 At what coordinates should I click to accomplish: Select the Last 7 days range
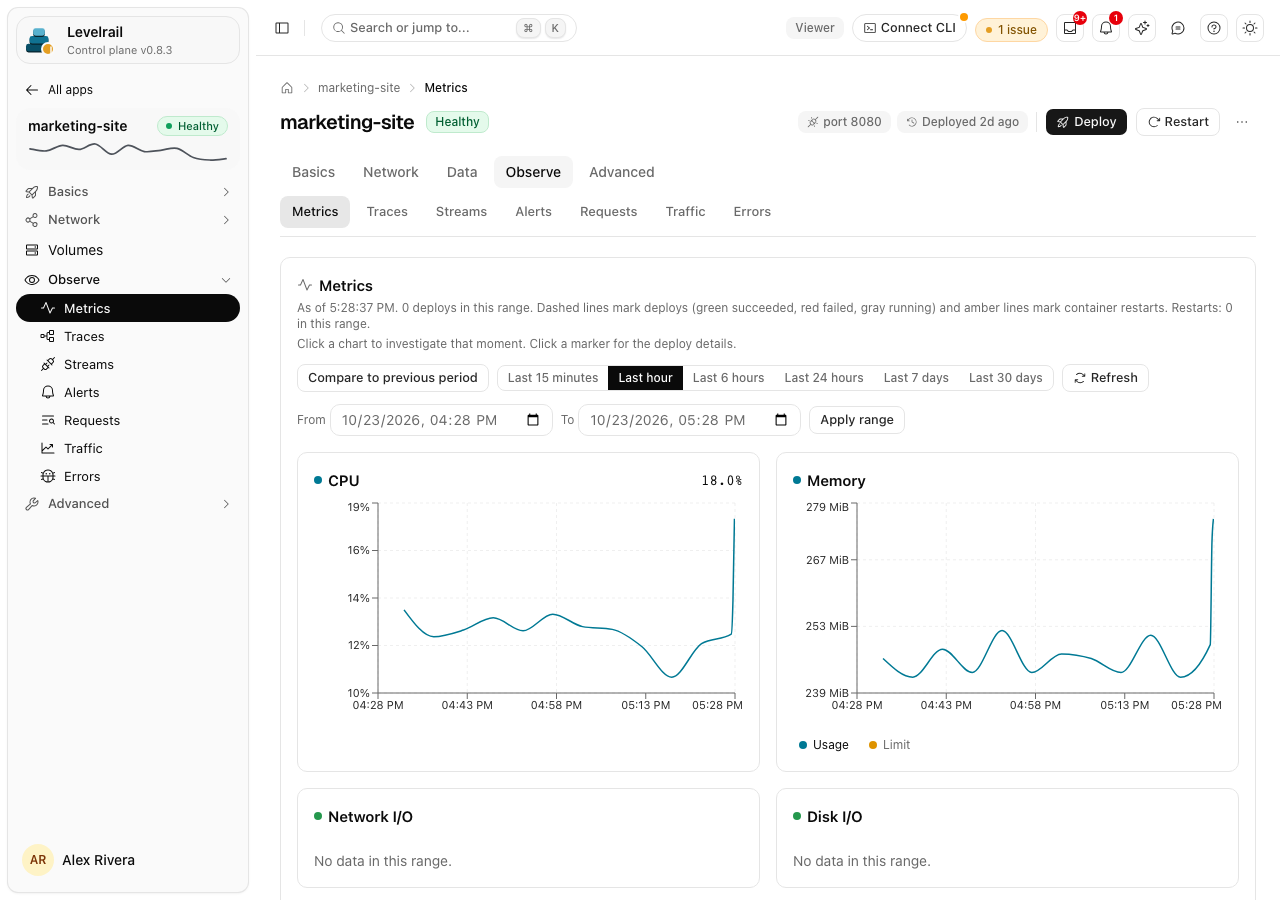916,378
